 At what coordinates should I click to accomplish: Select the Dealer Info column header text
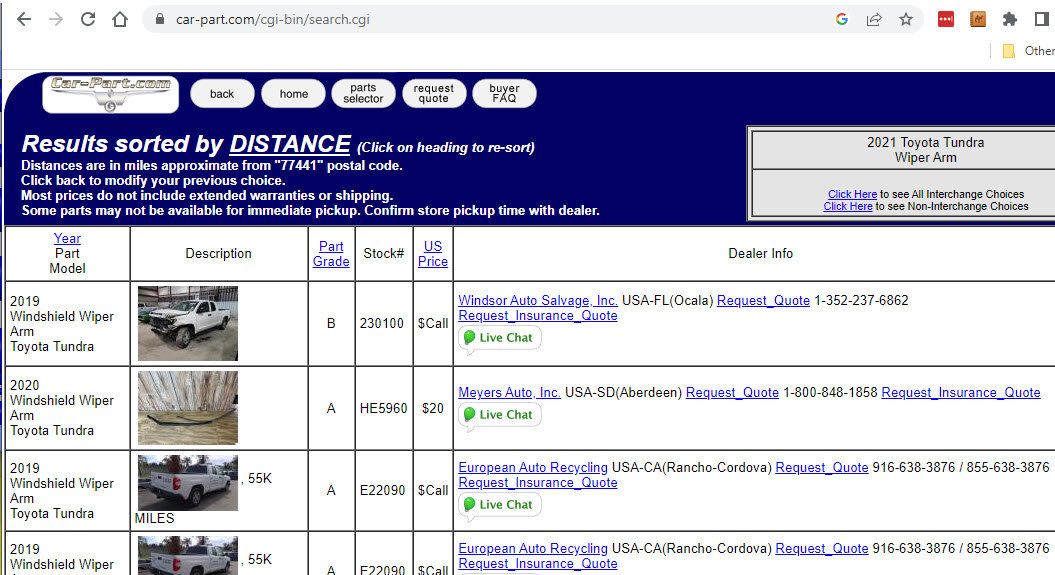(x=760, y=254)
